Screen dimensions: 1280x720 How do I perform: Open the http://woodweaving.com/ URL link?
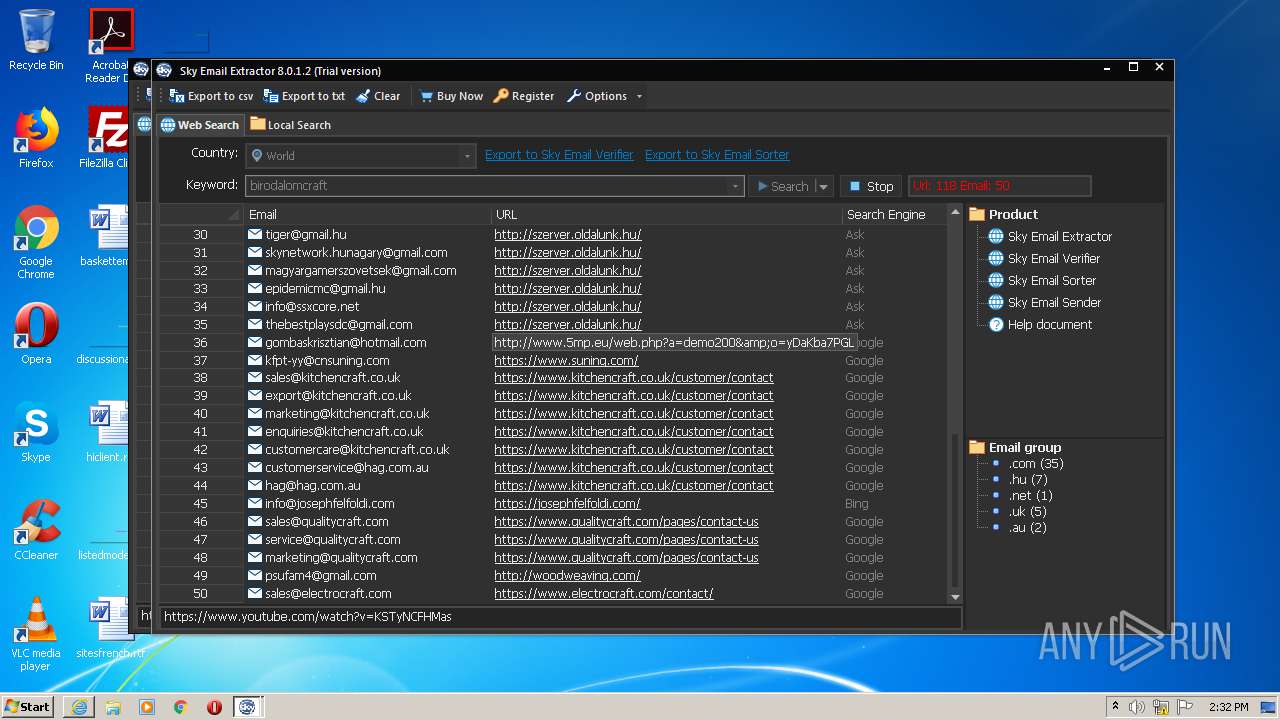click(x=567, y=576)
